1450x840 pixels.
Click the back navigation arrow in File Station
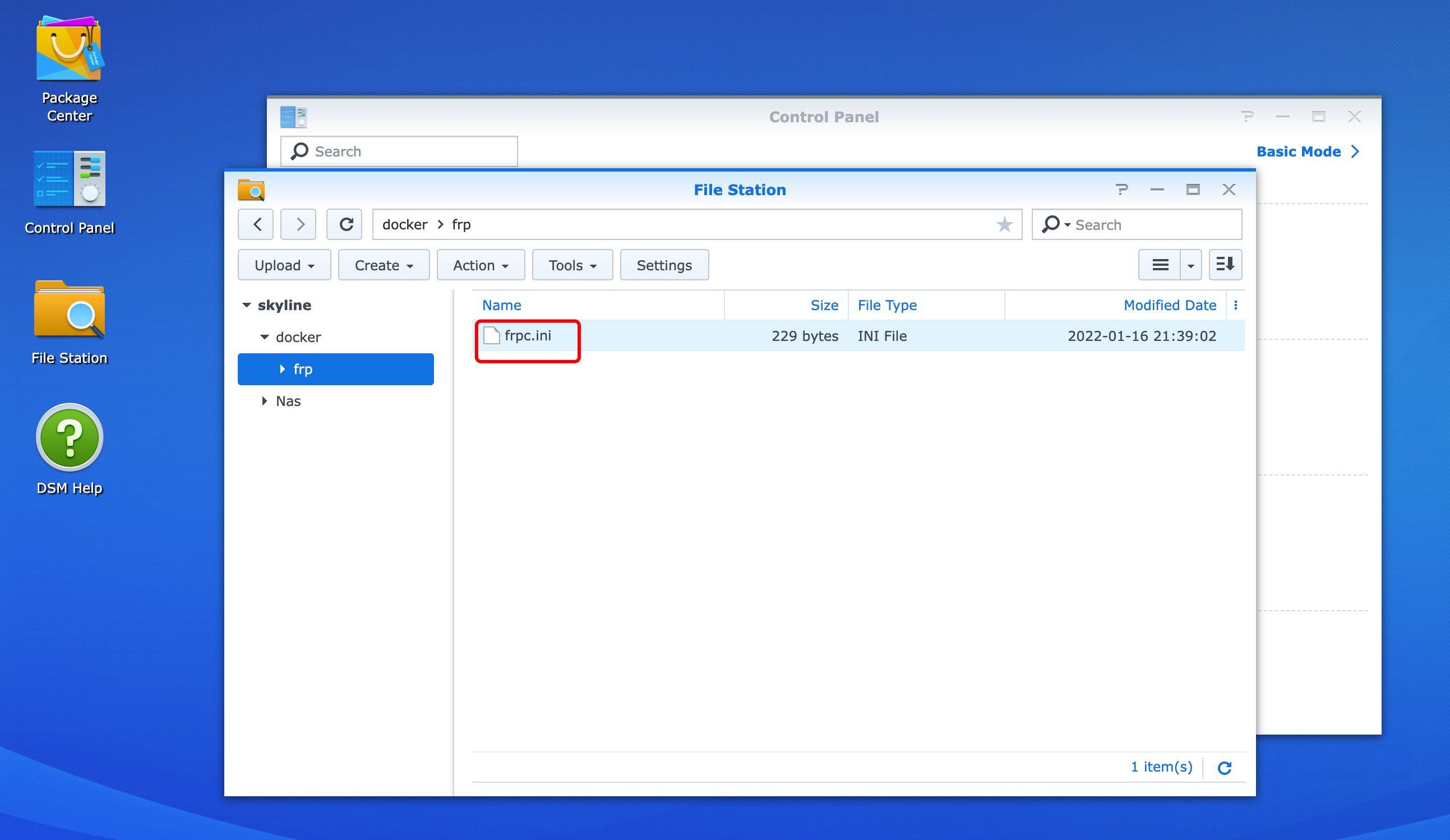tap(257, 224)
